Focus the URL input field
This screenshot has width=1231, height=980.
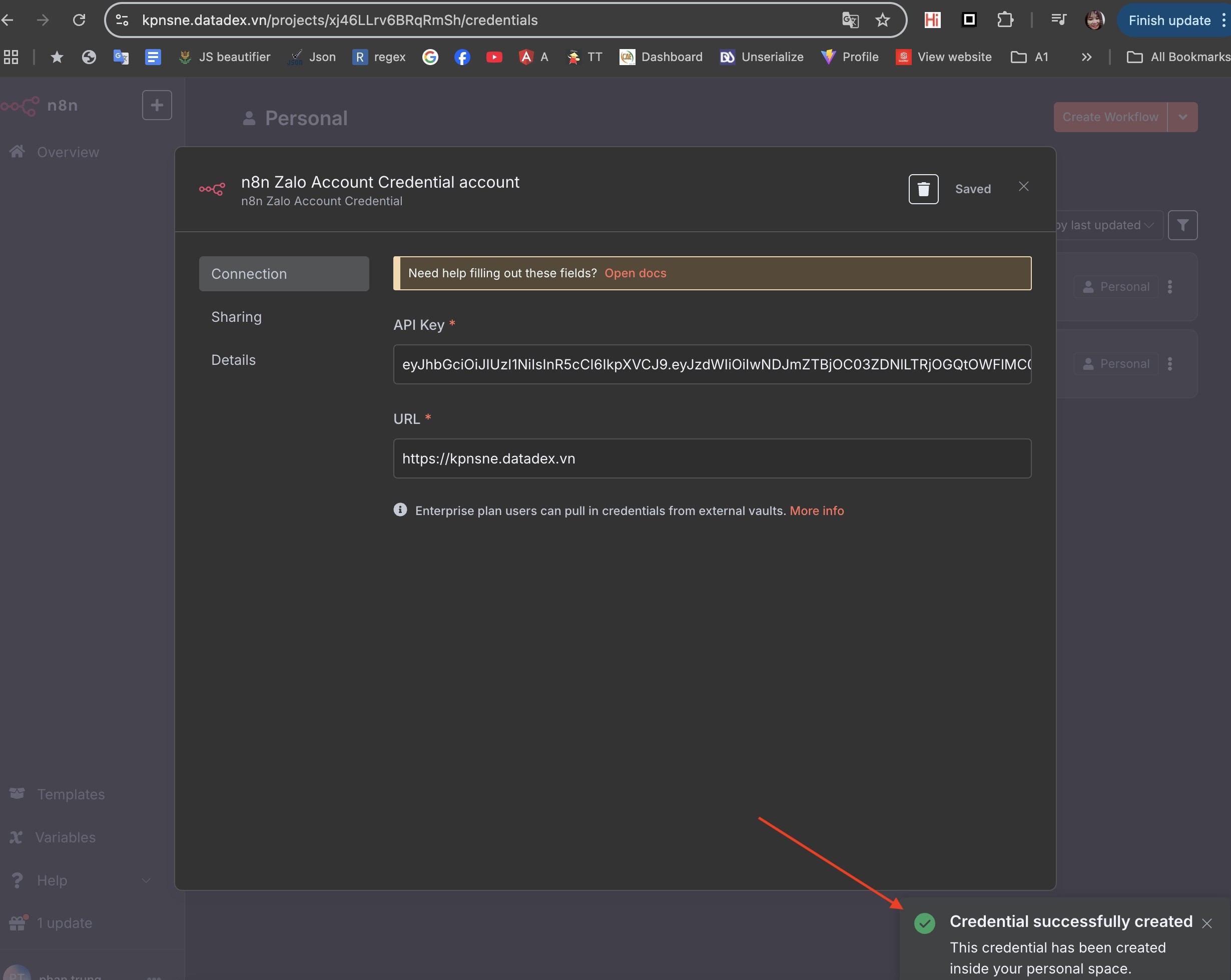[712, 458]
